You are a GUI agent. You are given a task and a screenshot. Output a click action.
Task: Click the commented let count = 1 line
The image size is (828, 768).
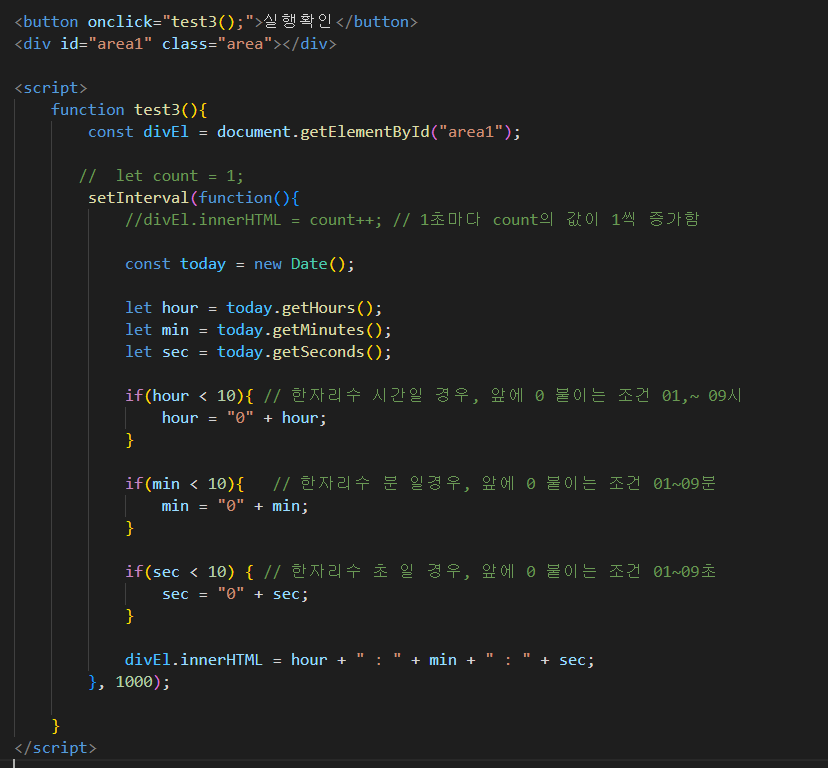[161, 176]
